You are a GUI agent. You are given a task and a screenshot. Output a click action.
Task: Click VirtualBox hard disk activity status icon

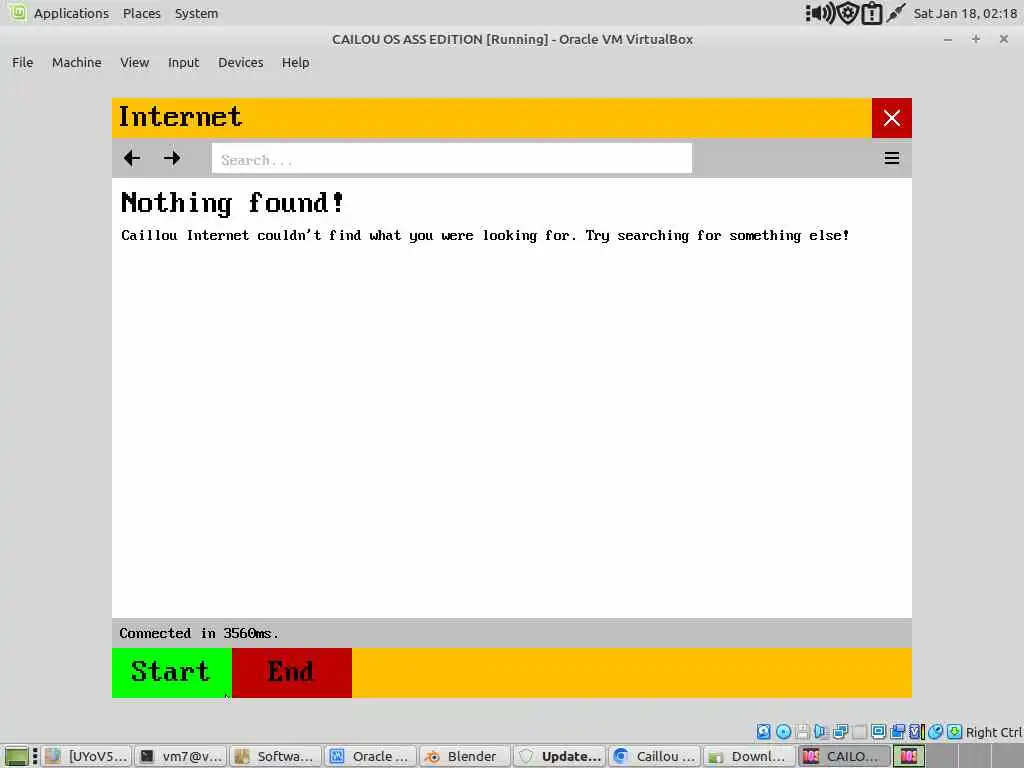[x=763, y=731]
